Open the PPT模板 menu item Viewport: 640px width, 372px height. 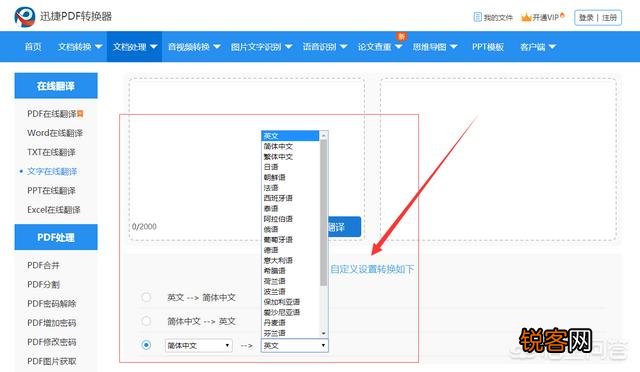tap(488, 47)
